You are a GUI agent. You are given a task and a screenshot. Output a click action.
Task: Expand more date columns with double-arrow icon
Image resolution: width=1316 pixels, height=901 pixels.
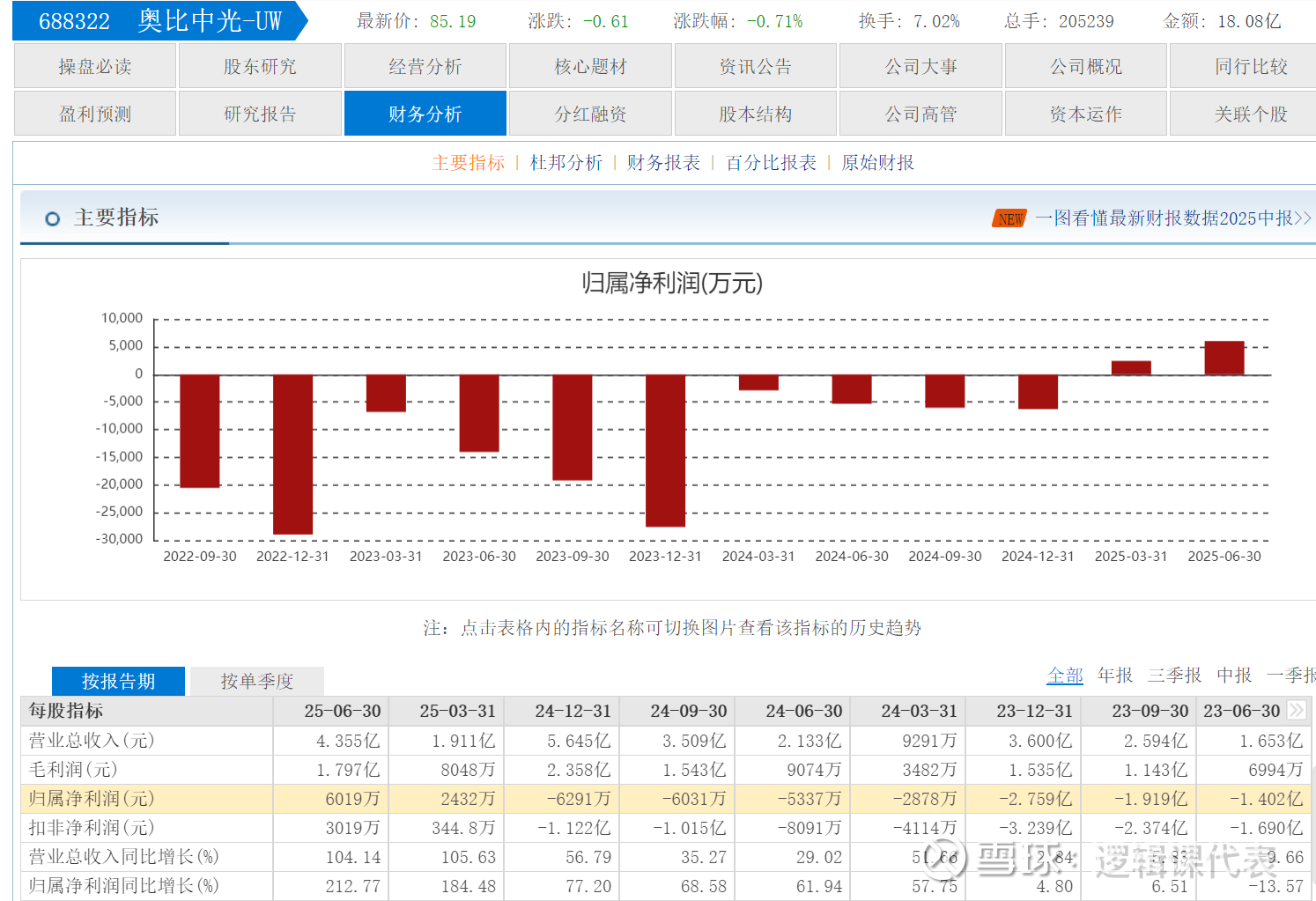(1296, 710)
